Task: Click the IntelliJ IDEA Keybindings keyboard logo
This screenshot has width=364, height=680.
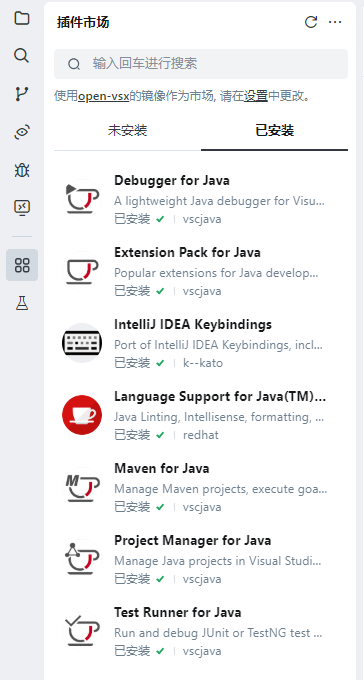Action: point(82,343)
